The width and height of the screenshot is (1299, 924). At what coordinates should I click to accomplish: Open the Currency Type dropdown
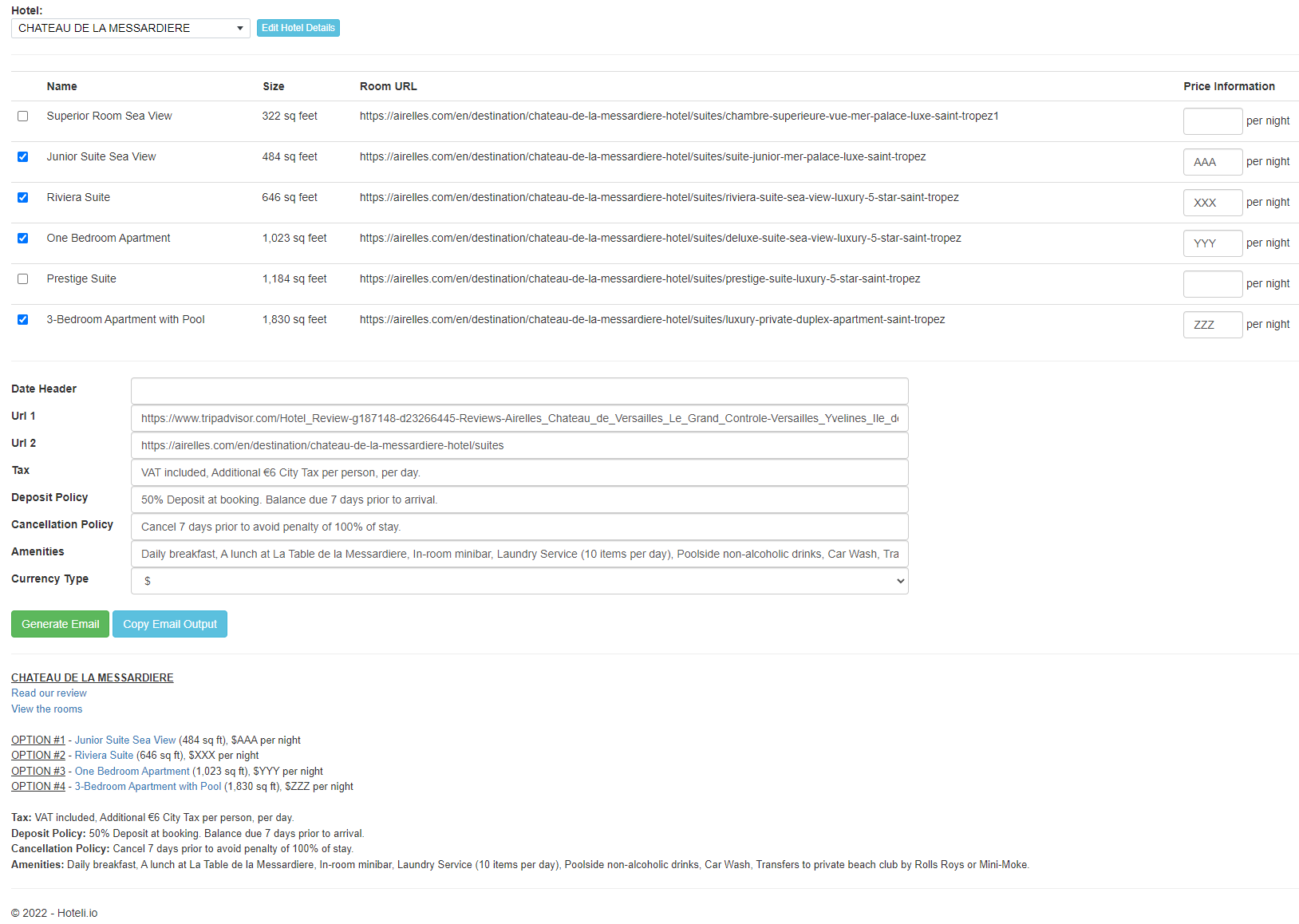[519, 581]
